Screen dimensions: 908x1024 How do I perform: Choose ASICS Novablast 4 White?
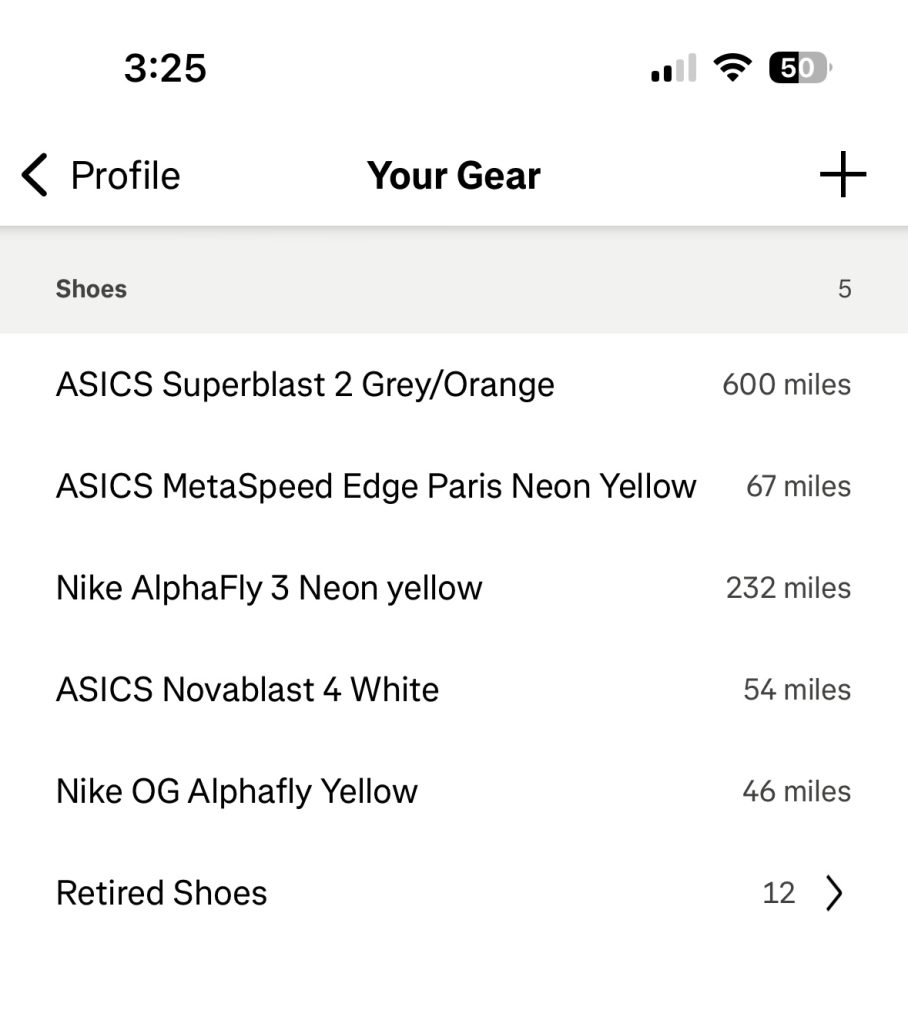coord(247,690)
